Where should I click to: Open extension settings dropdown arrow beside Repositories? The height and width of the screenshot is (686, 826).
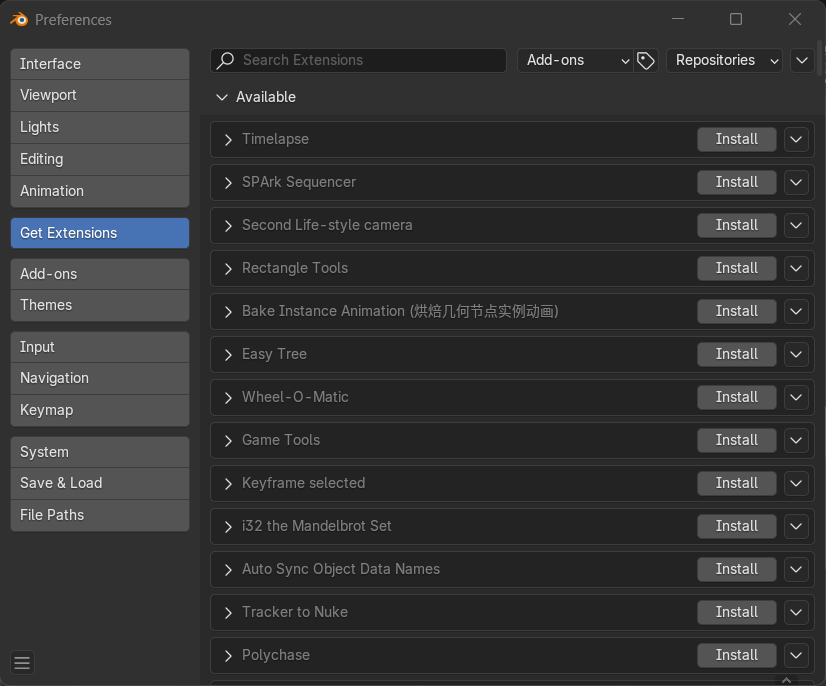[802, 61]
